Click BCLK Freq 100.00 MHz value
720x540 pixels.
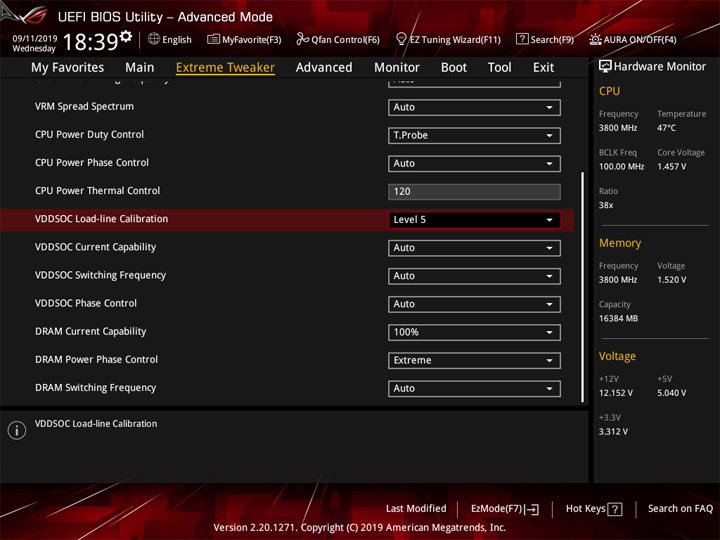pos(621,167)
